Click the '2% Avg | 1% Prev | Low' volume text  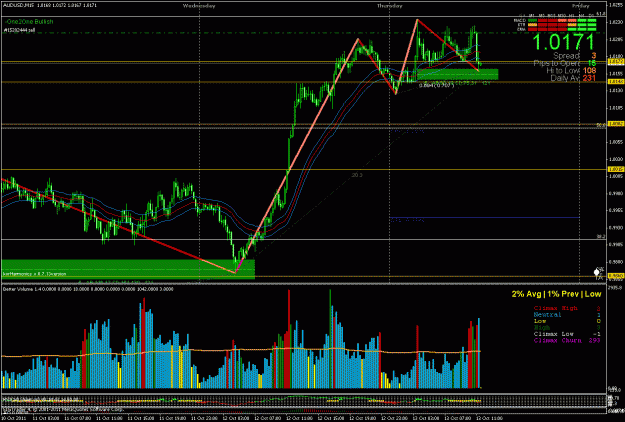(556, 294)
